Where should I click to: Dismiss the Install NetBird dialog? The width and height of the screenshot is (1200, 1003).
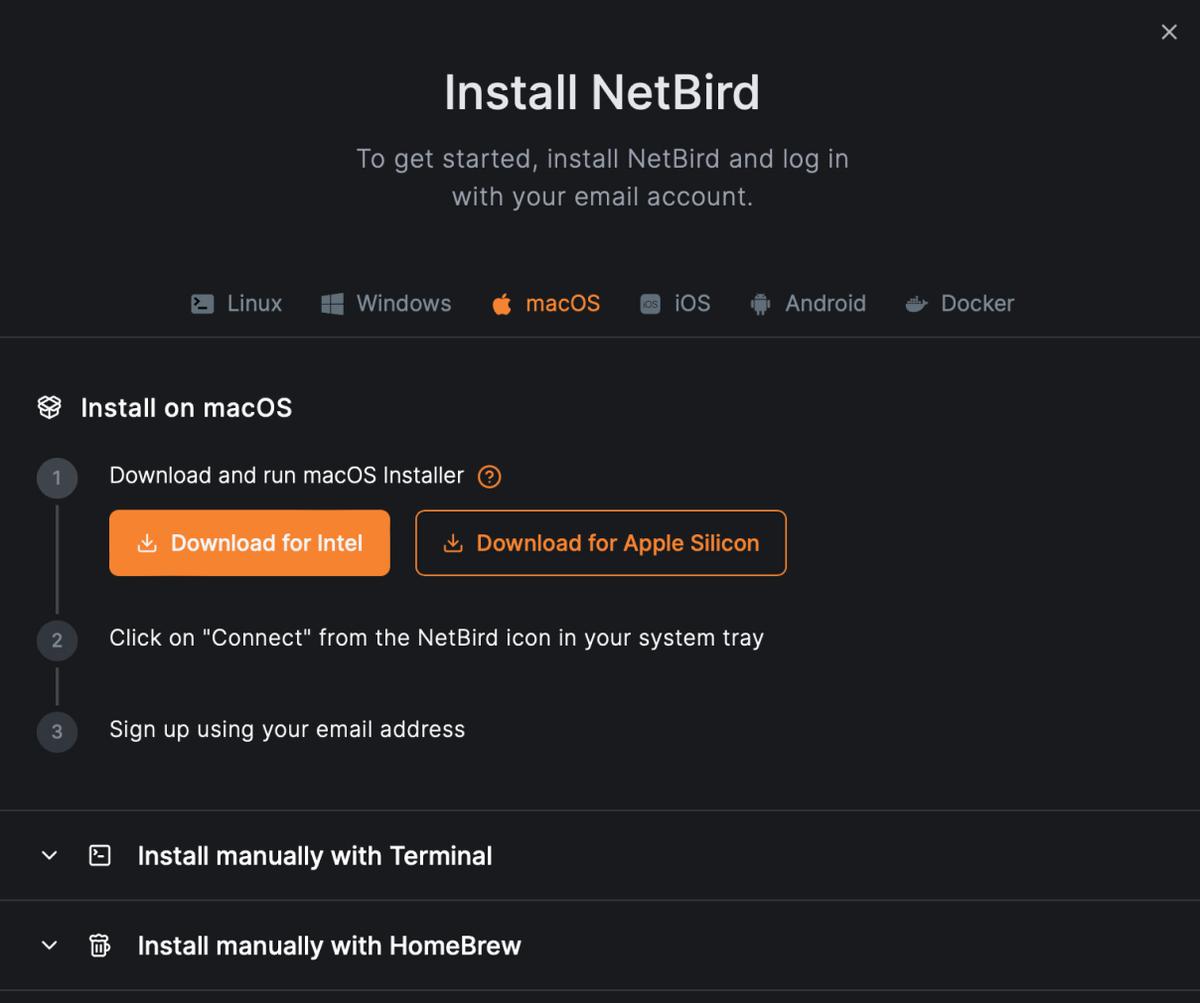(1168, 31)
